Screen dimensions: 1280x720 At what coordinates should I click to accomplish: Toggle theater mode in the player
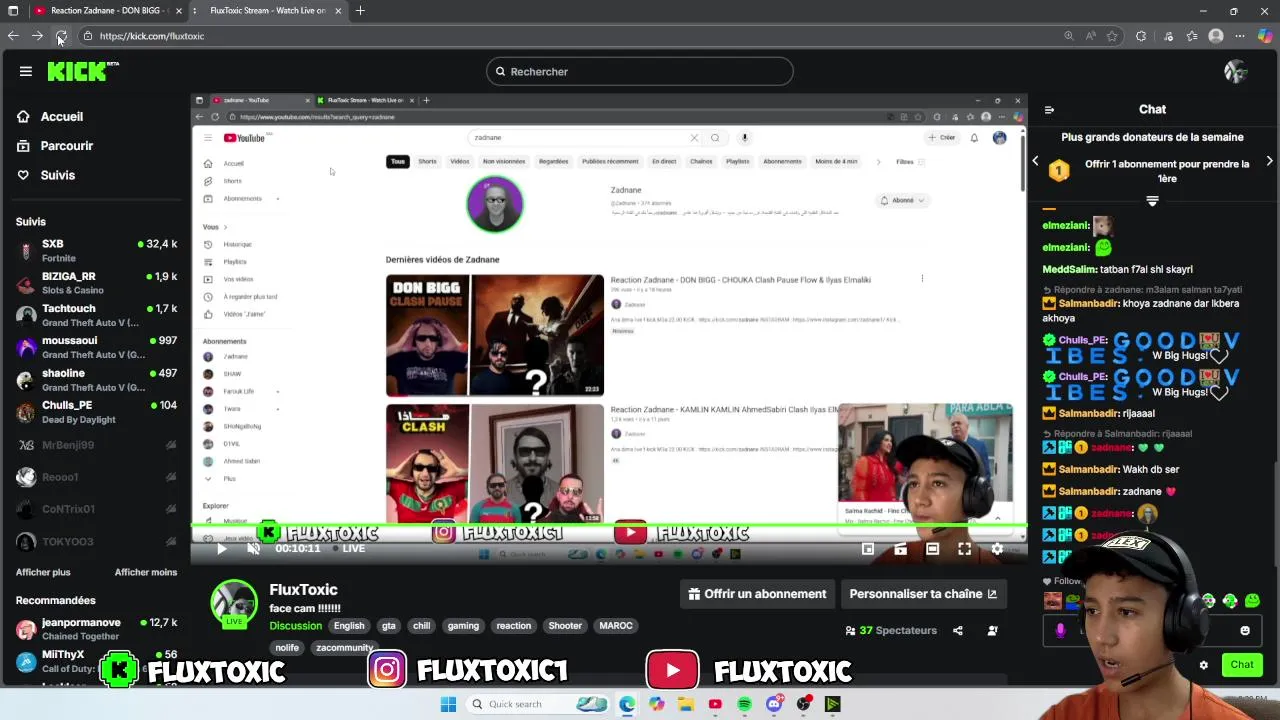tap(932, 549)
